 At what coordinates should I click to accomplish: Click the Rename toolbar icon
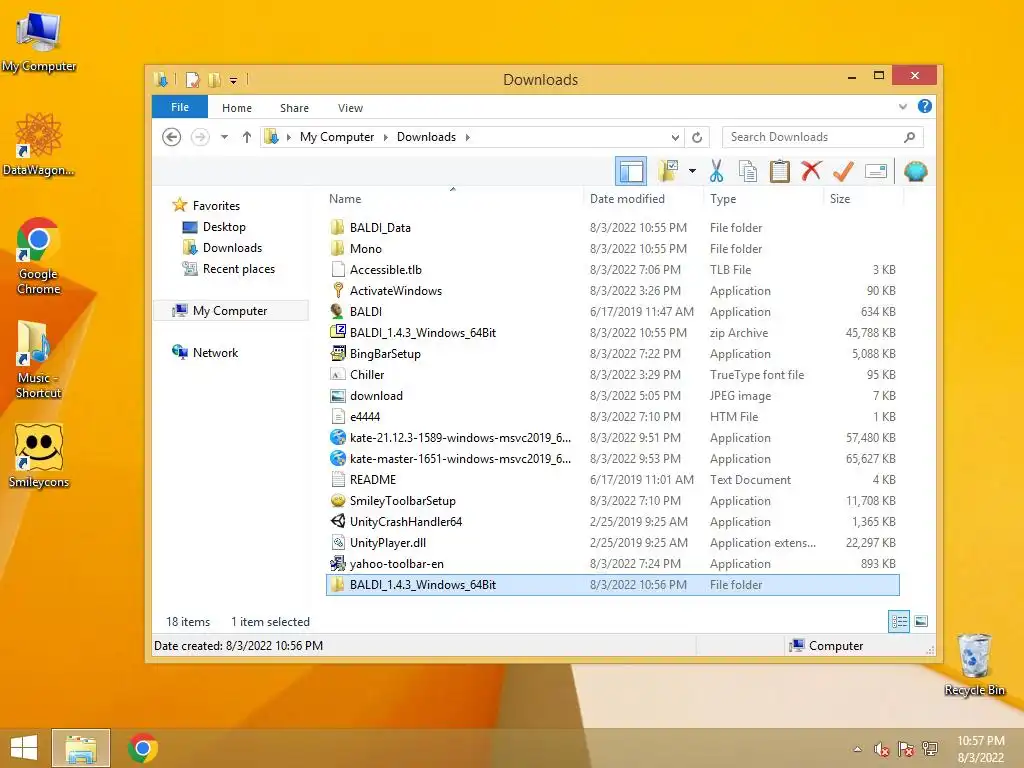pyautogui.click(x=876, y=171)
